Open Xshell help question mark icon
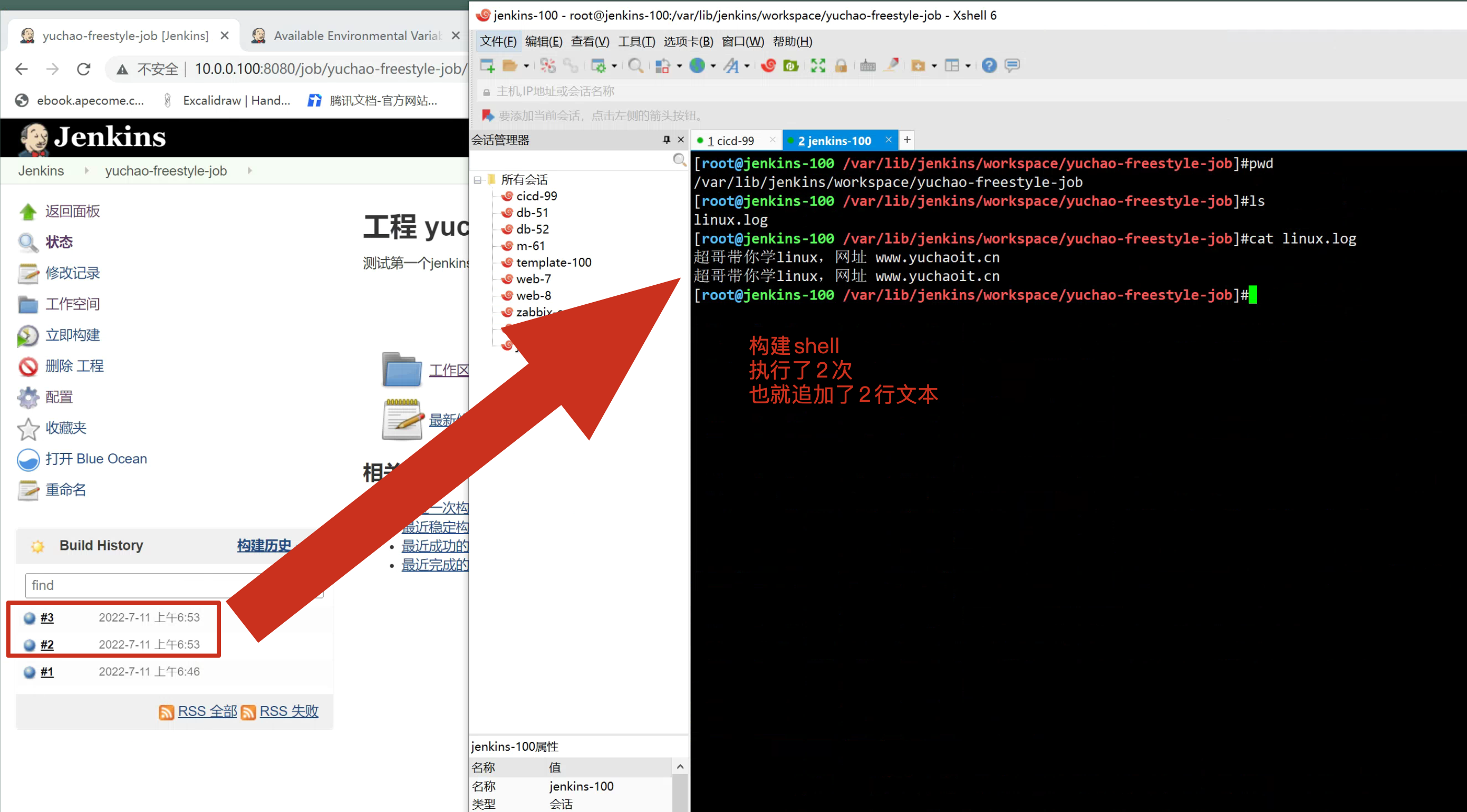The width and height of the screenshot is (1467, 812). coord(989,65)
